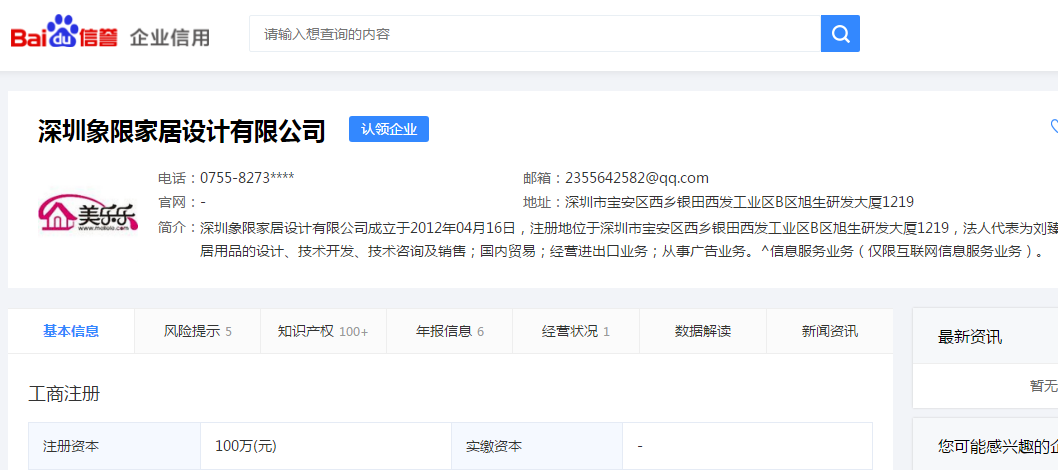The height and width of the screenshot is (470, 1058).
Task: Focus the search query input field
Action: pos(535,34)
